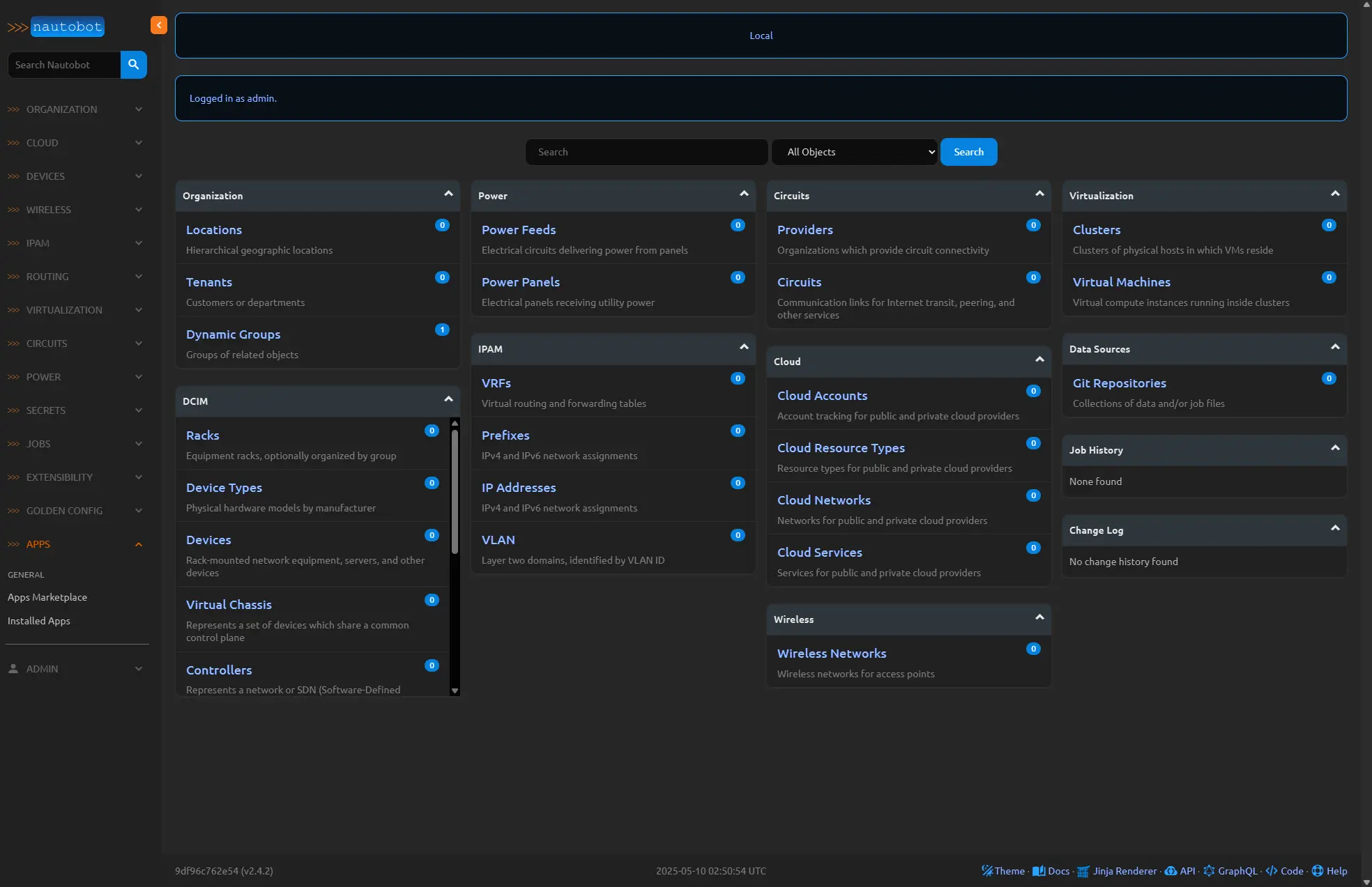Click the DCIM panel scrollbar
Image resolution: width=1372 pixels, height=887 pixels.
pyautogui.click(x=455, y=491)
